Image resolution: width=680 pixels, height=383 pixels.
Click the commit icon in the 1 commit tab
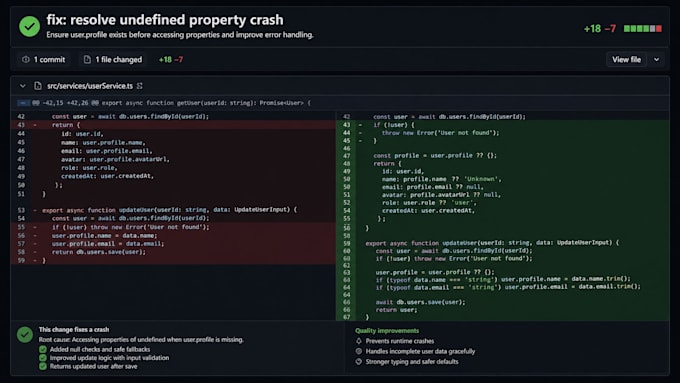26,59
